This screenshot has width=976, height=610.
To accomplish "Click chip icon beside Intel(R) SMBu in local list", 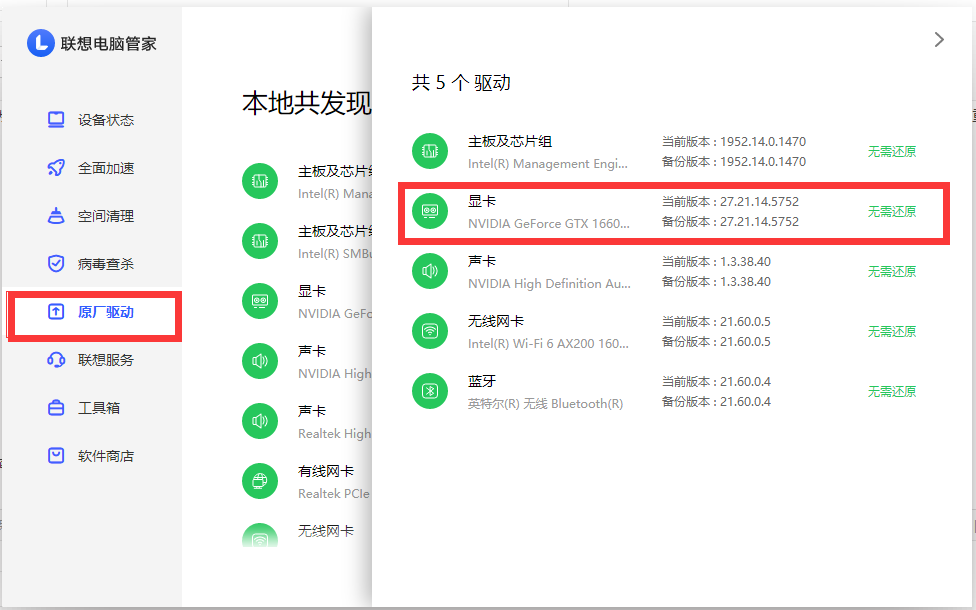I will [x=260, y=241].
